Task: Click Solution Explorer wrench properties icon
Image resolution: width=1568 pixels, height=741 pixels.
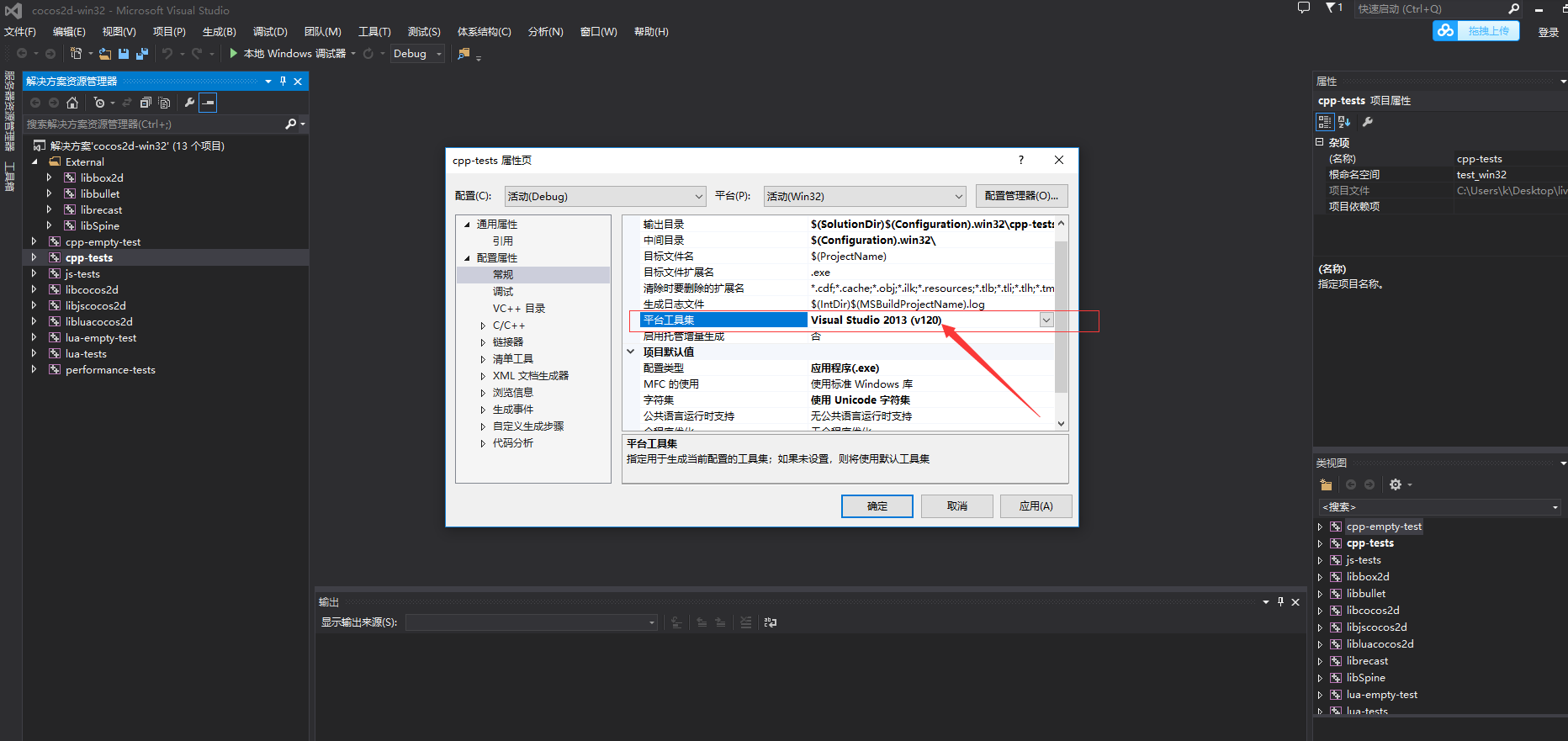Action: coord(189,103)
